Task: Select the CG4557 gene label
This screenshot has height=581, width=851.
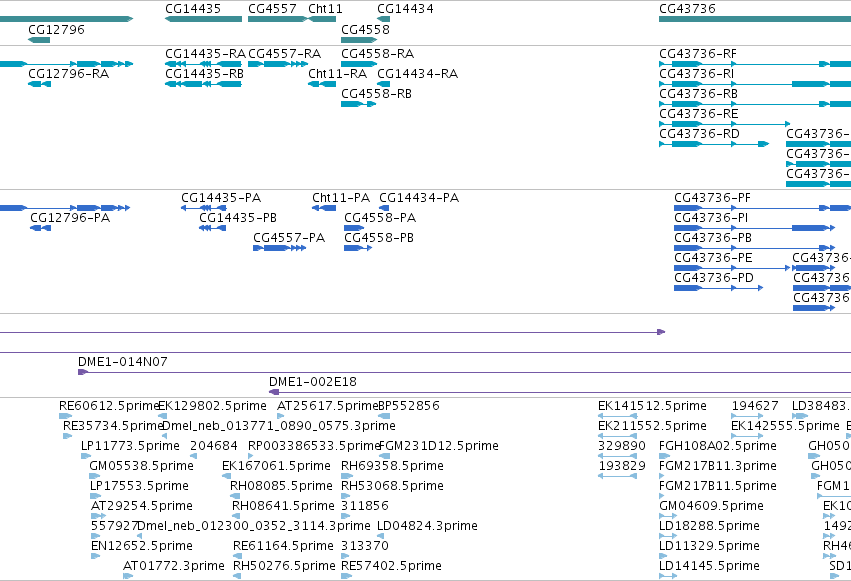Action: tap(272, 9)
